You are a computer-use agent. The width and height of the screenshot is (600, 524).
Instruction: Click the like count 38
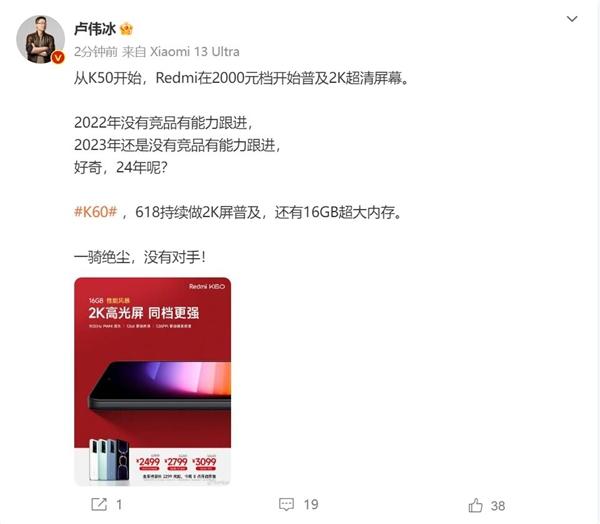point(497,506)
